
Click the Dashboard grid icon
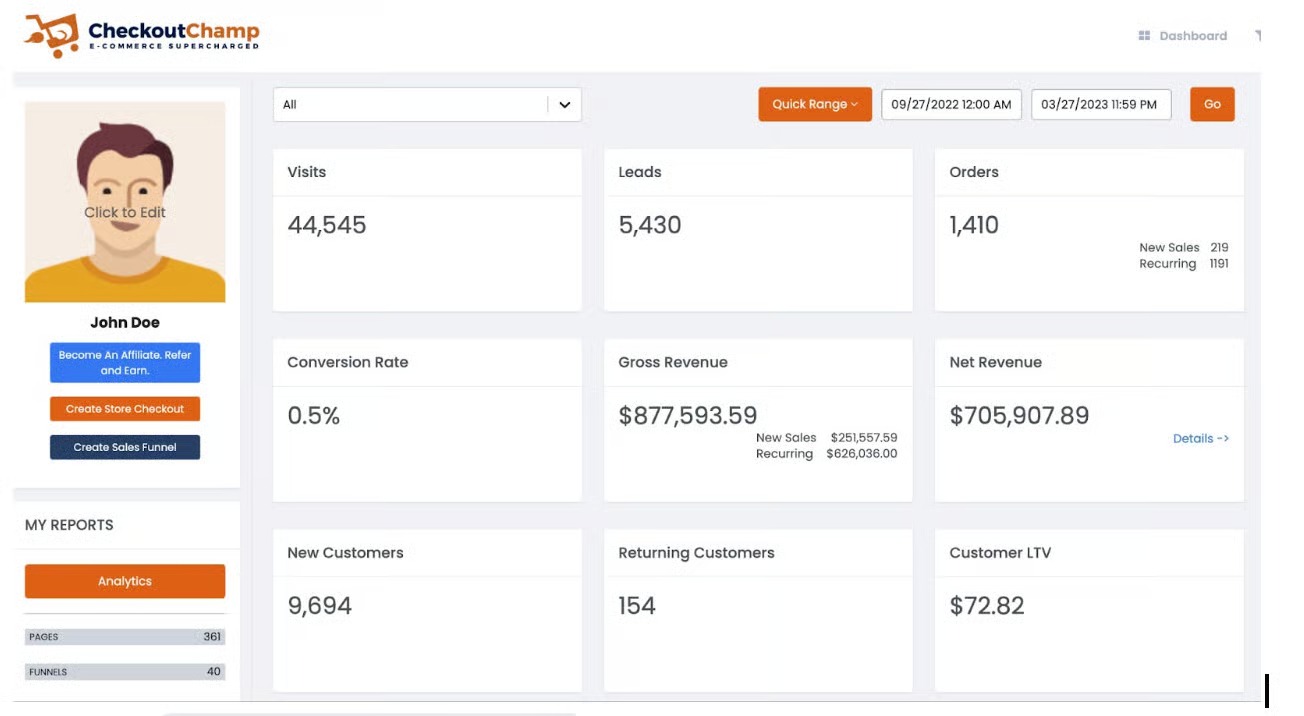pos(1144,36)
